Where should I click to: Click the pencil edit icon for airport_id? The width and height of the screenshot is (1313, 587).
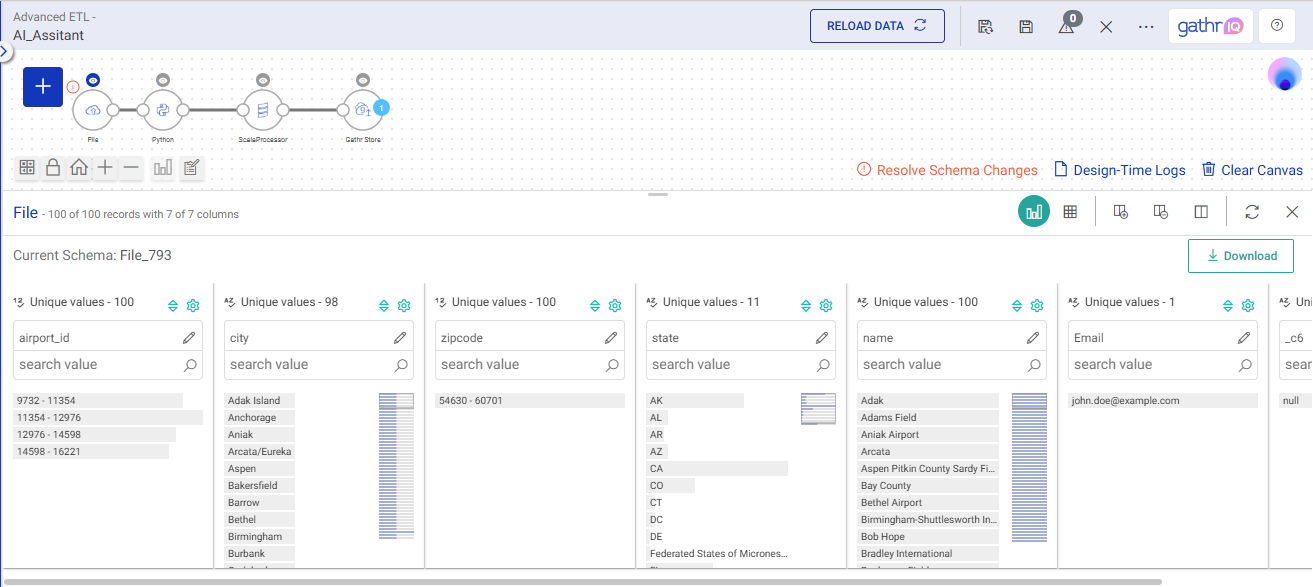click(x=189, y=338)
